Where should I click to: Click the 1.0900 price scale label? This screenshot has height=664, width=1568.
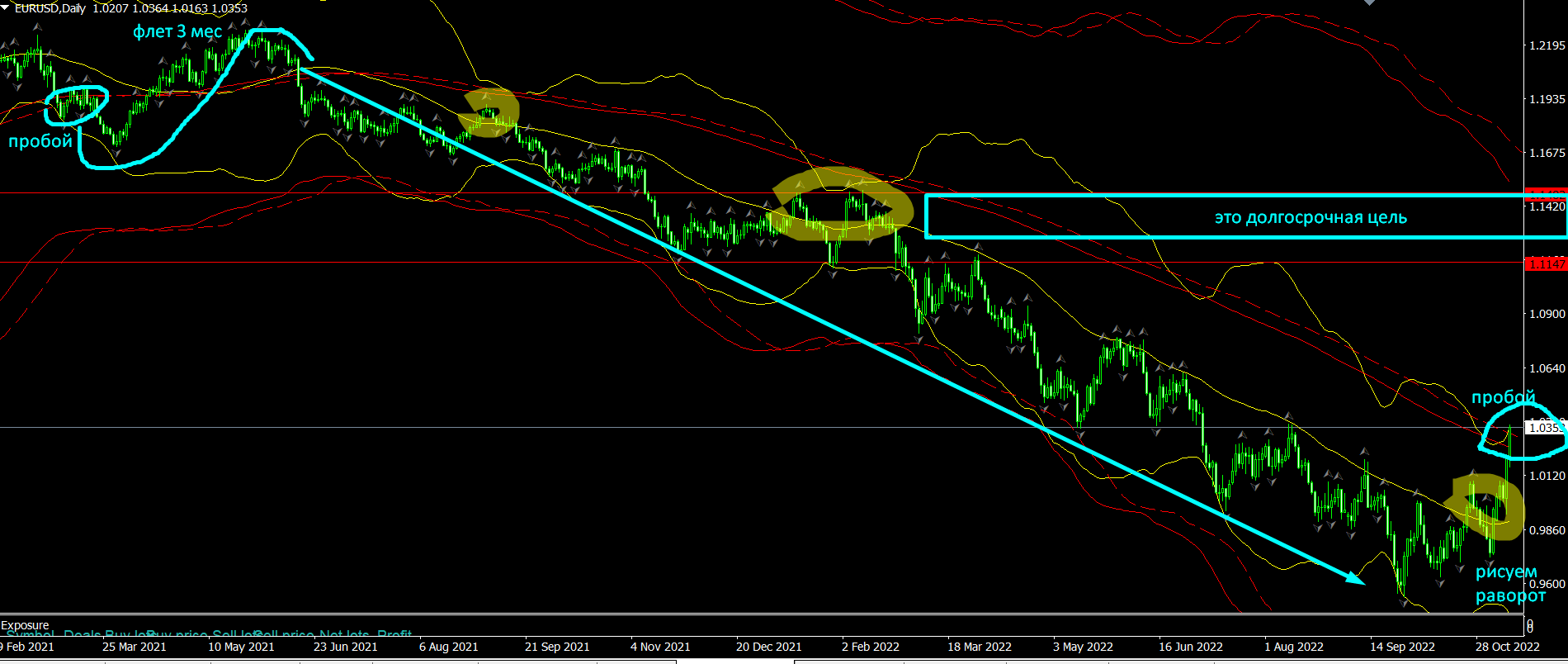(x=1547, y=314)
